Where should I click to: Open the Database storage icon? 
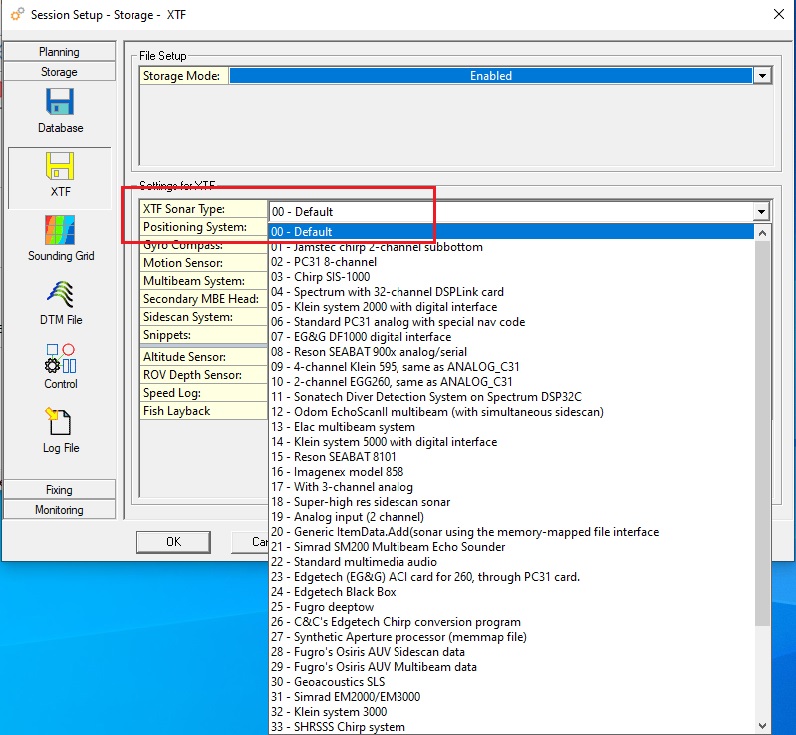[60, 111]
